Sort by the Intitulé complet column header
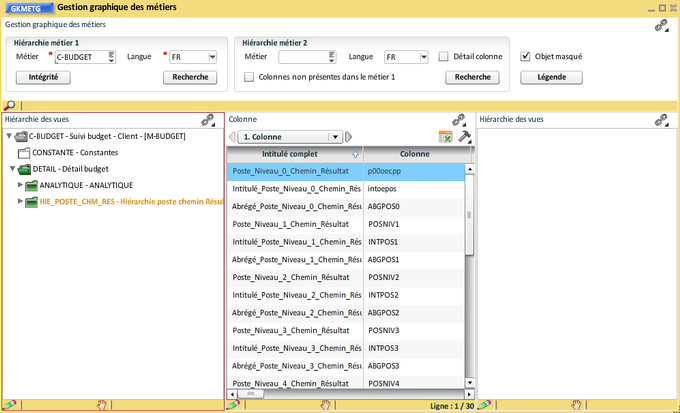Viewport: 680px width, 413px height. (295, 154)
